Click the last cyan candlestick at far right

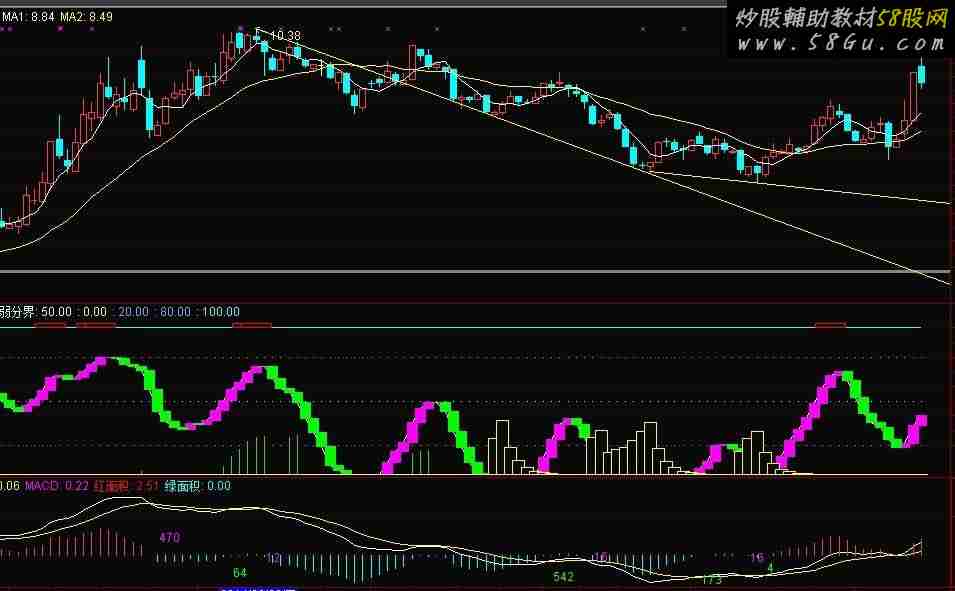[x=921, y=74]
